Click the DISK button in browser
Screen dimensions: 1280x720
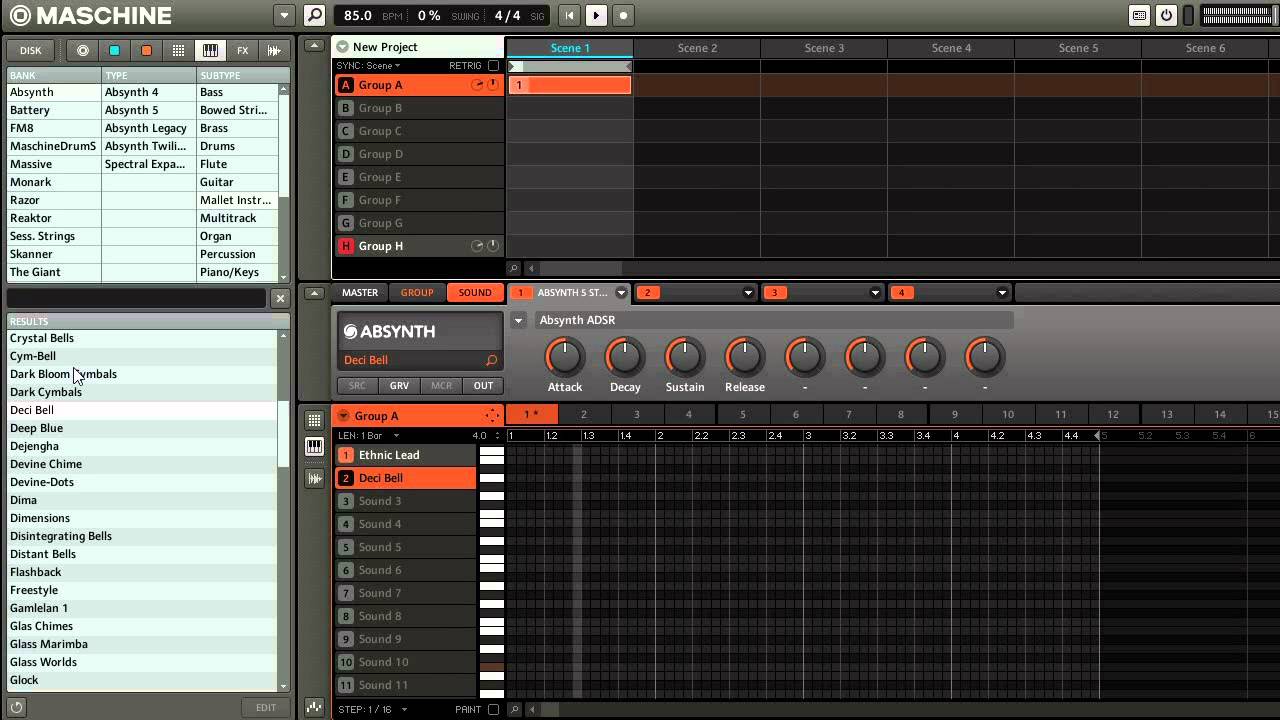click(31, 50)
